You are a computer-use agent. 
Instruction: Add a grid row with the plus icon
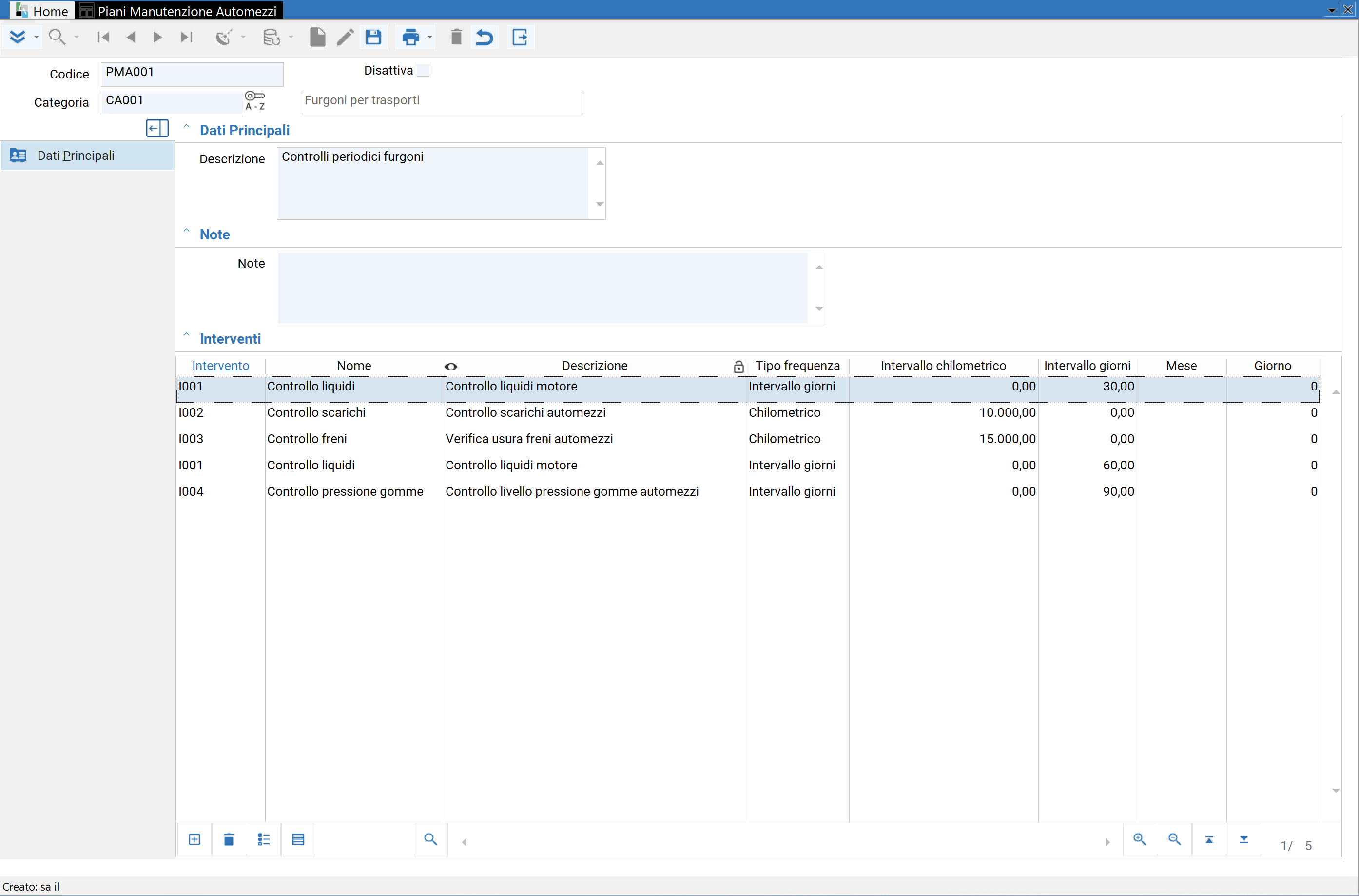click(x=194, y=839)
